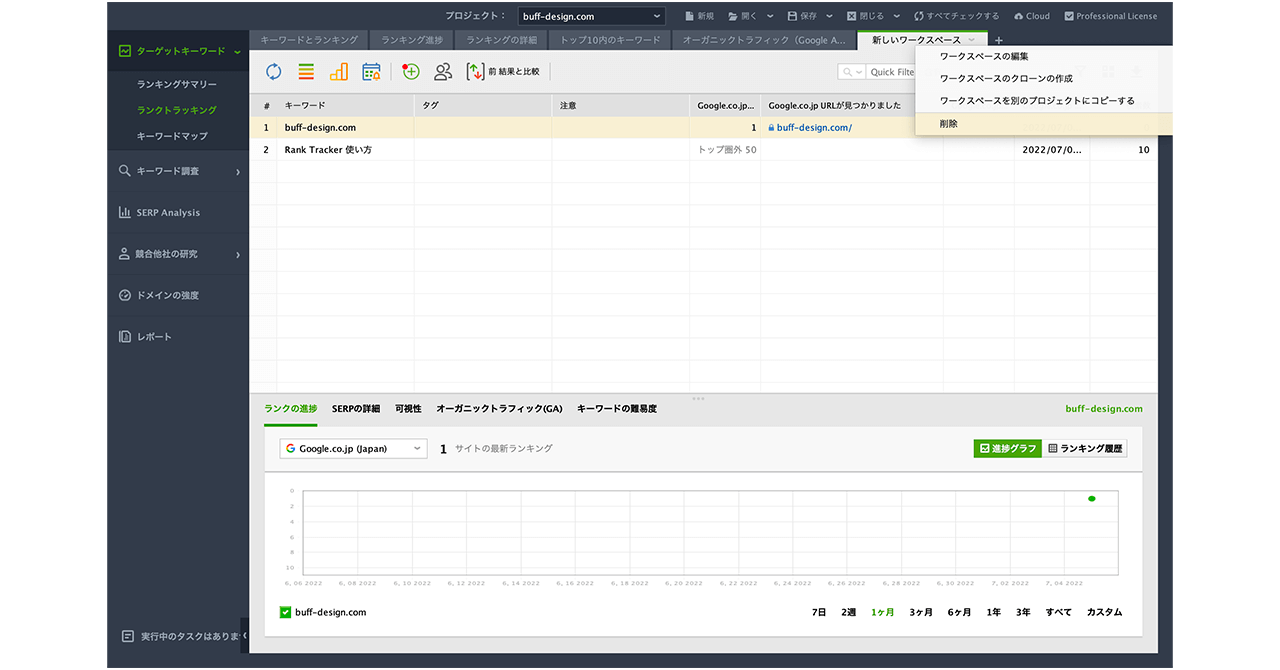1280x670 pixels.
Task: Click the 前 結果と比較 compare arrows icon
Action: [x=476, y=72]
